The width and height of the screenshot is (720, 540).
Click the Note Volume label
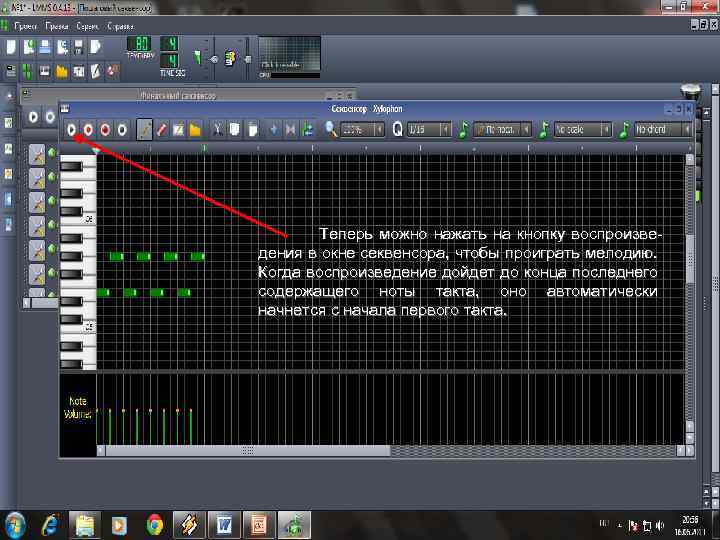pyautogui.click(x=78, y=408)
